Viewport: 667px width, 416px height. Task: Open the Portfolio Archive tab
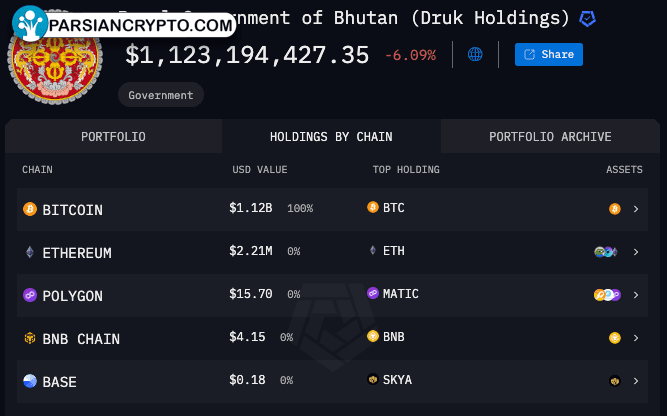(x=550, y=137)
